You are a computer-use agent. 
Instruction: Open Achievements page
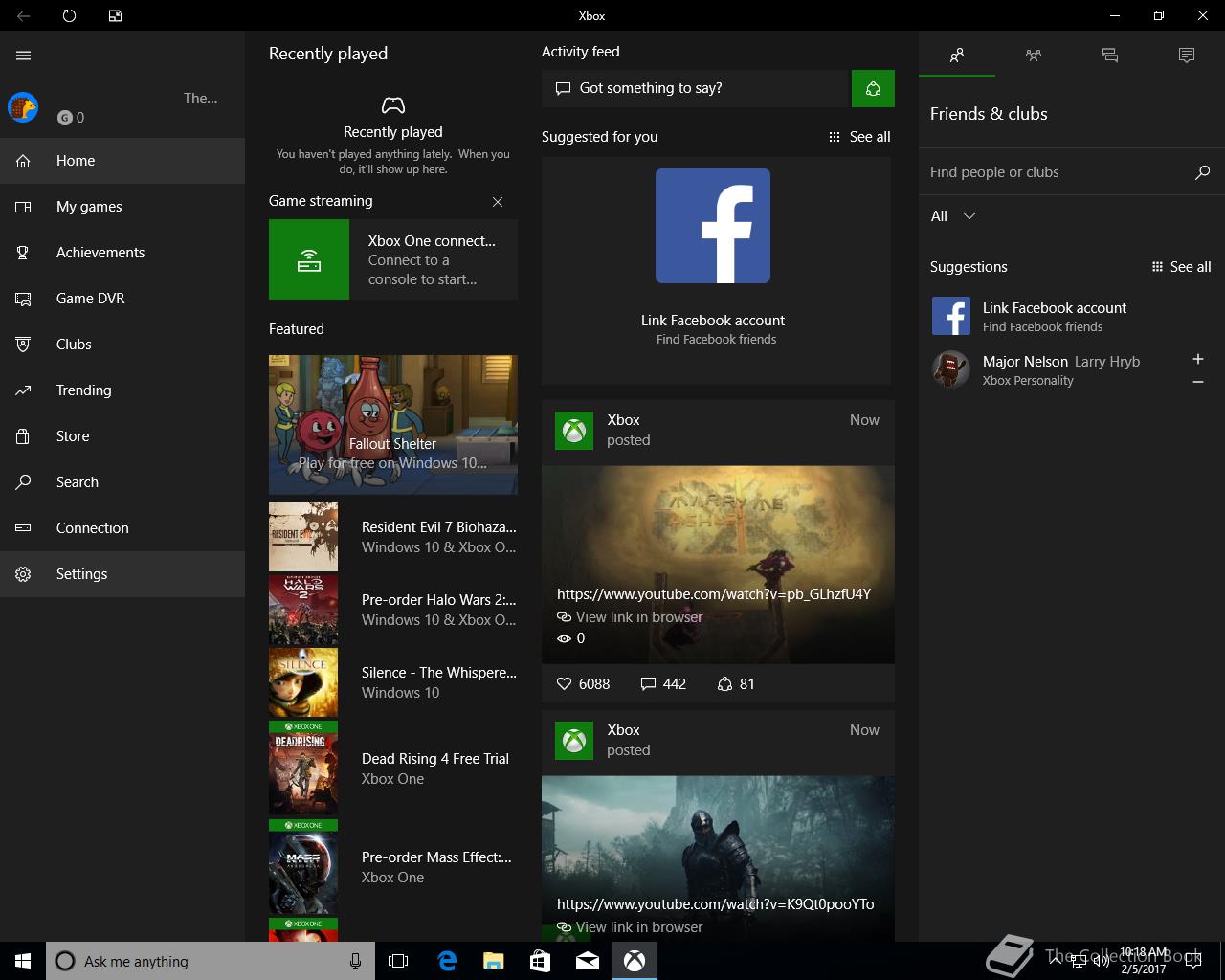[x=122, y=253]
